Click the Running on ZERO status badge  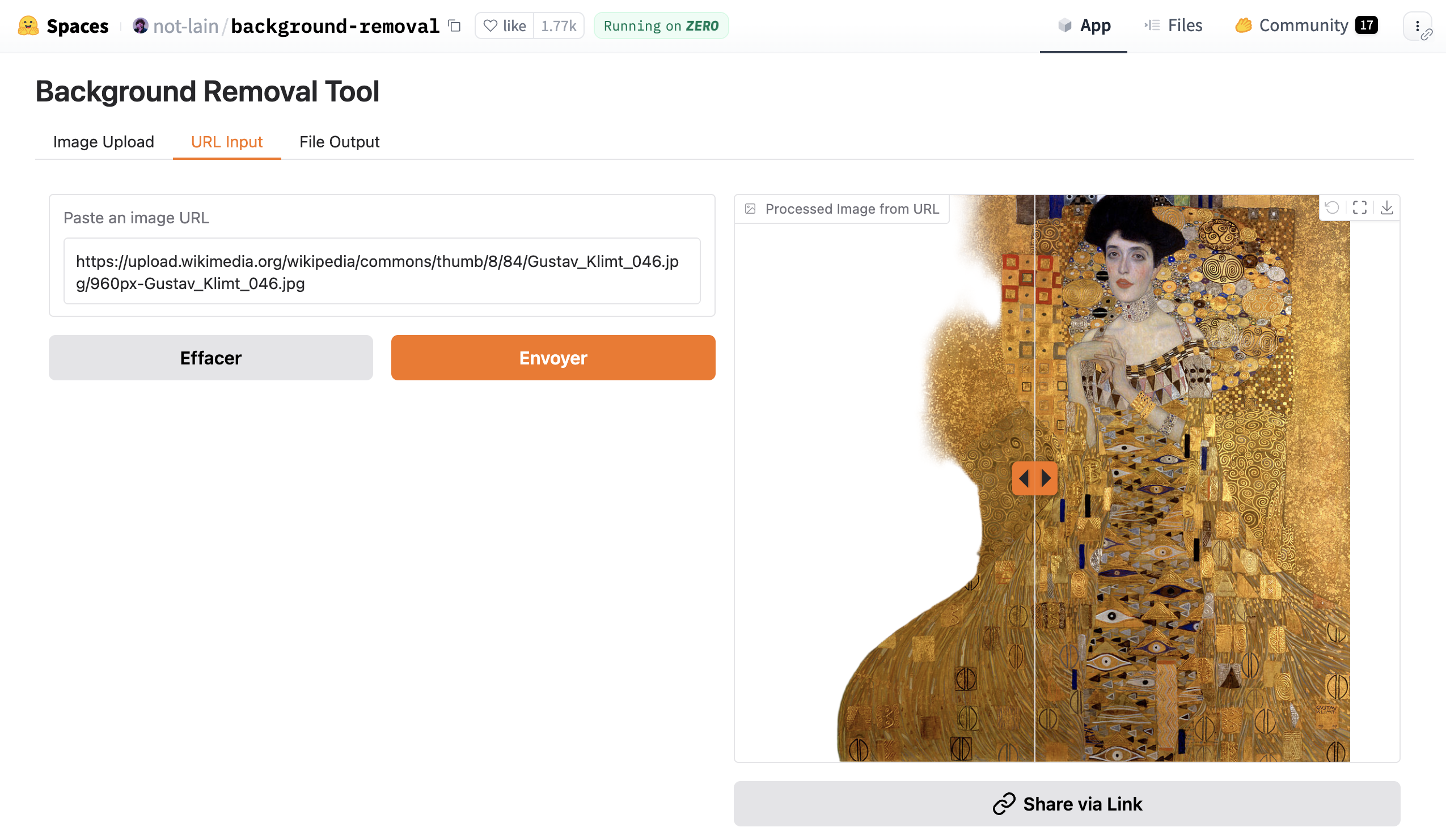coord(661,26)
